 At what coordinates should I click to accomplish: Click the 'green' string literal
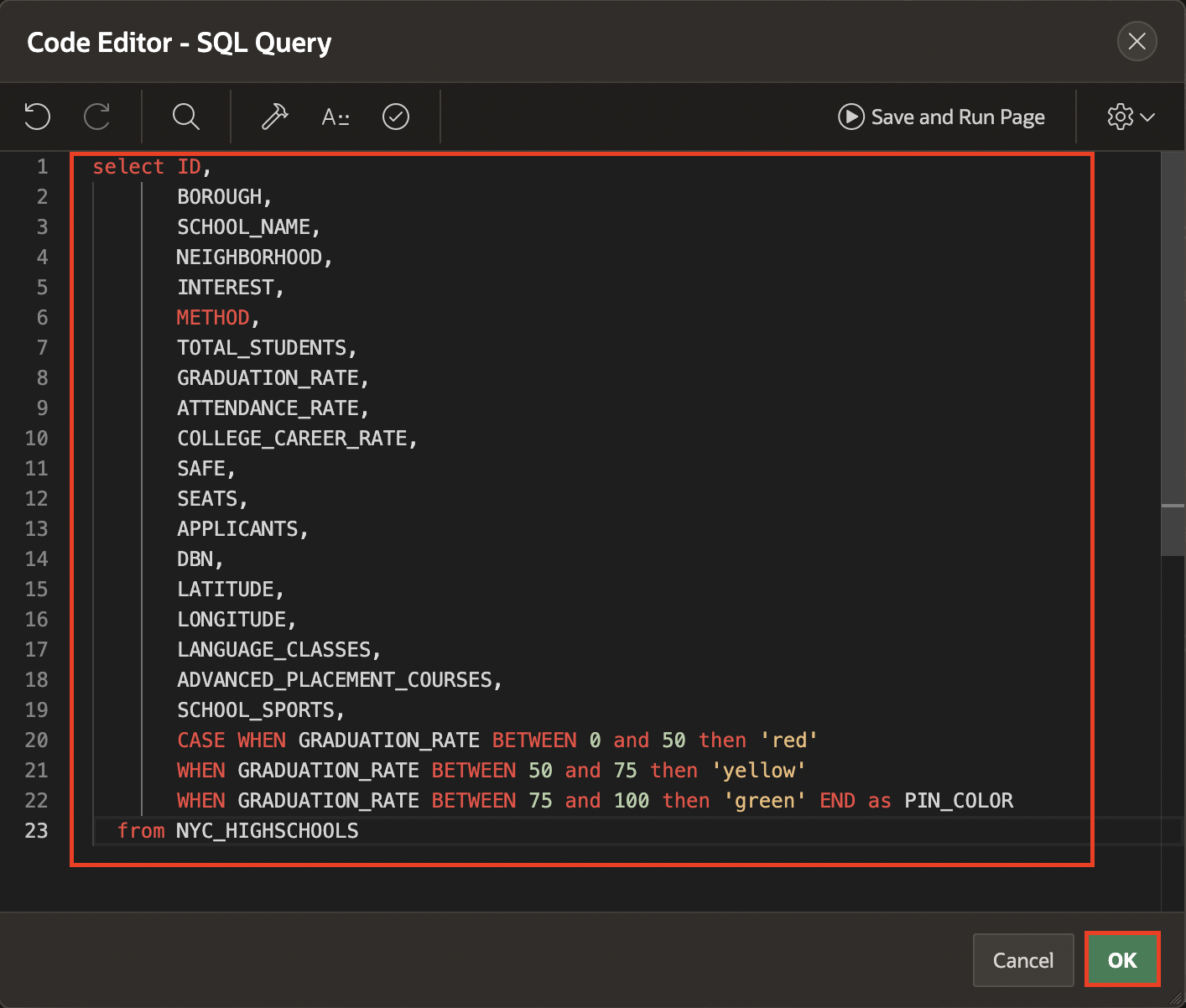[765, 801]
